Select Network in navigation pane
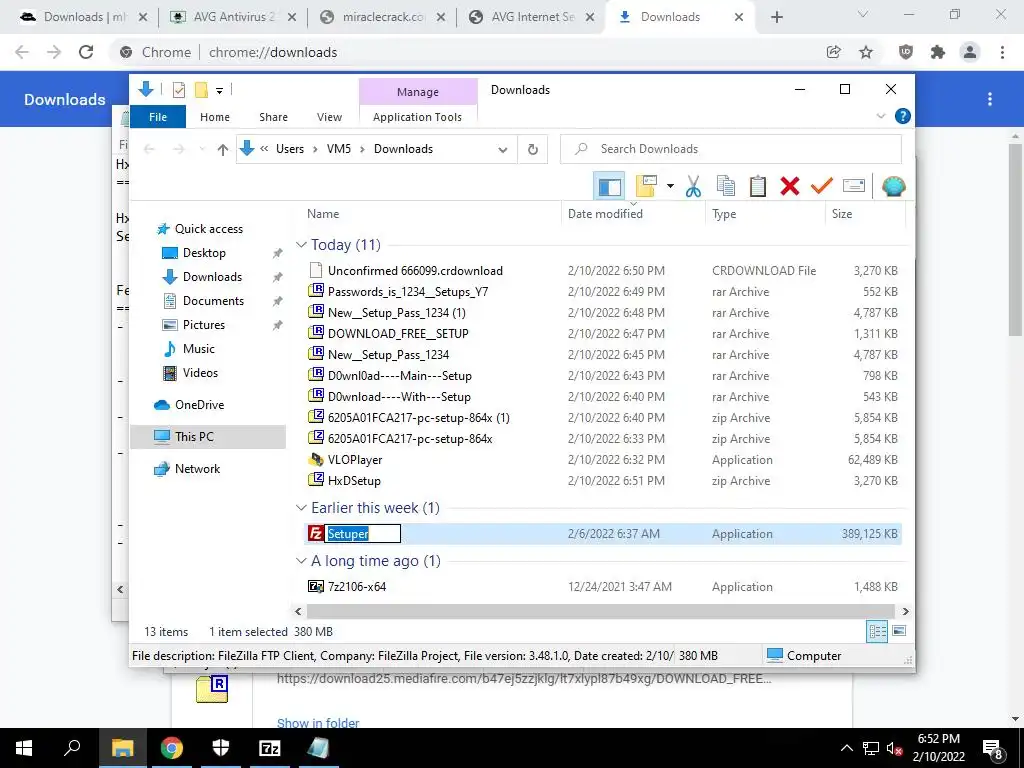This screenshot has width=1024, height=768. [197, 469]
